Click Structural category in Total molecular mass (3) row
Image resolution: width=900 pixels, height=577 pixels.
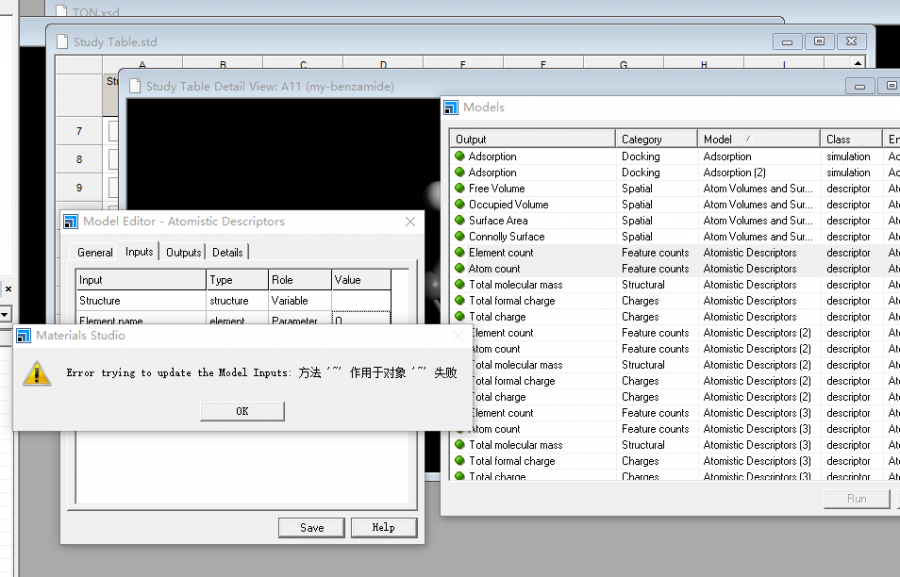point(643,445)
